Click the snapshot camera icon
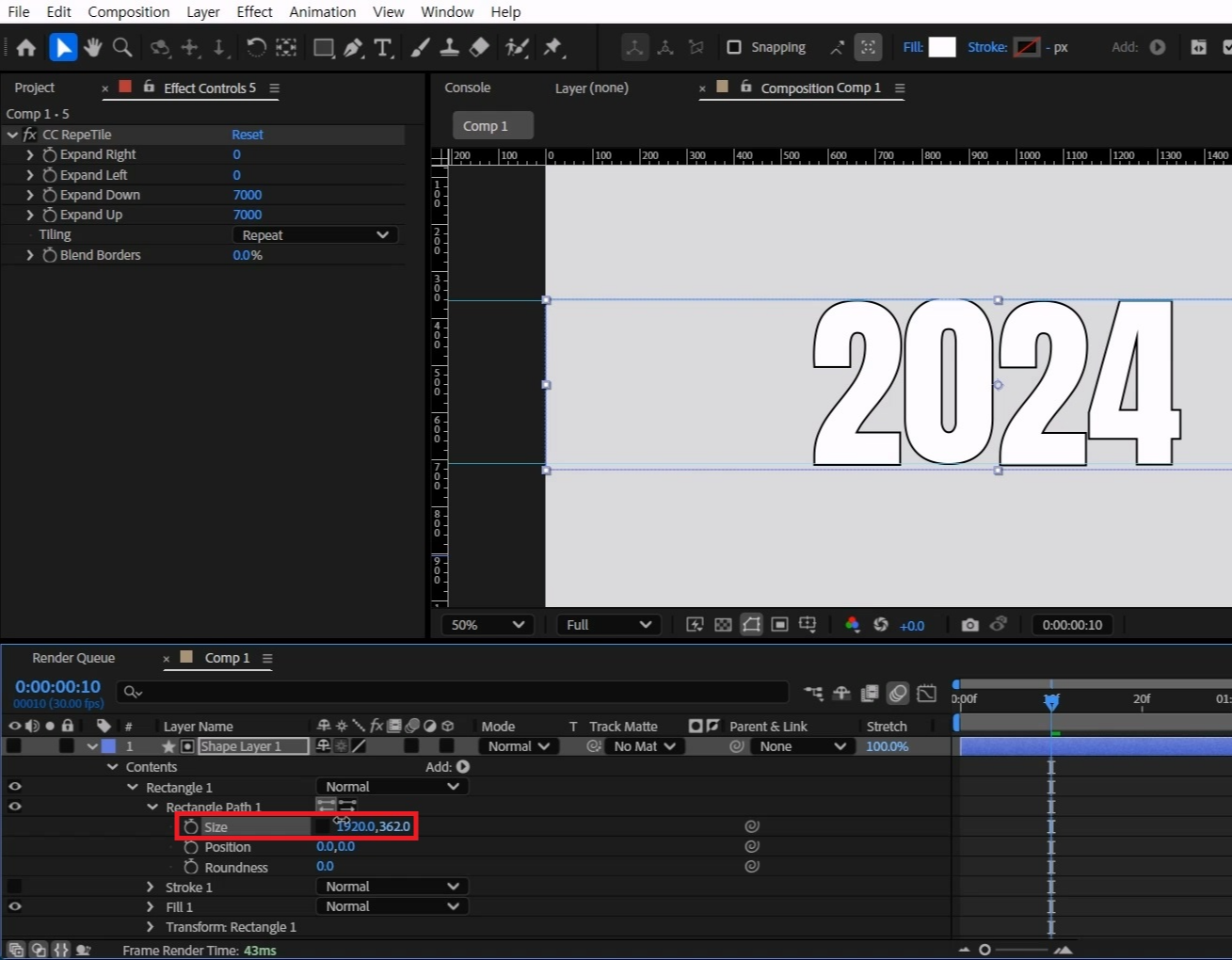This screenshot has height=960, width=1232. tap(969, 625)
